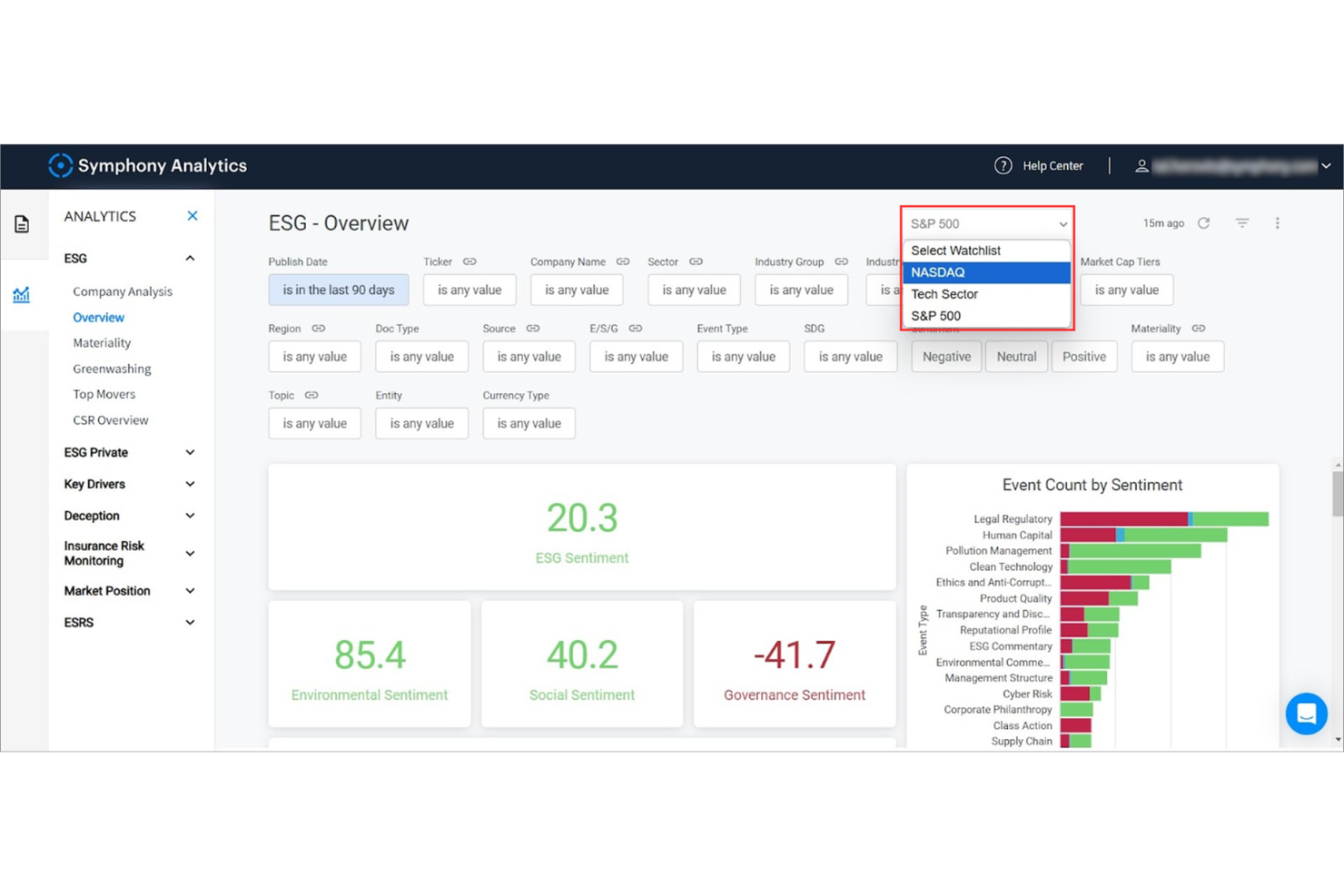This screenshot has width=1344, height=896.
Task: Open the S&P 500 watchlist dropdown
Action: click(x=987, y=223)
